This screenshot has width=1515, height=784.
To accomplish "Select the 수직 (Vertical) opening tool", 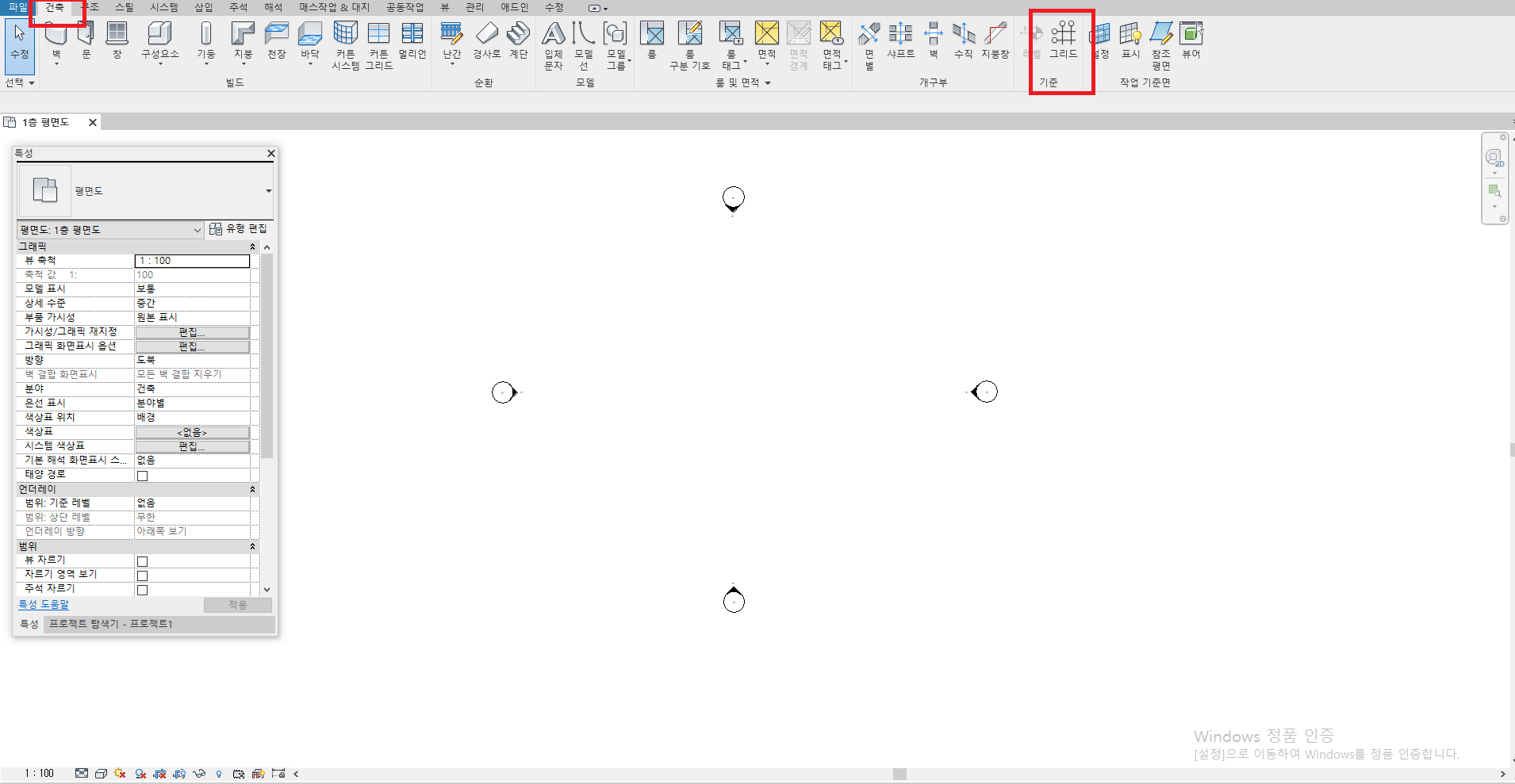I will (x=964, y=40).
